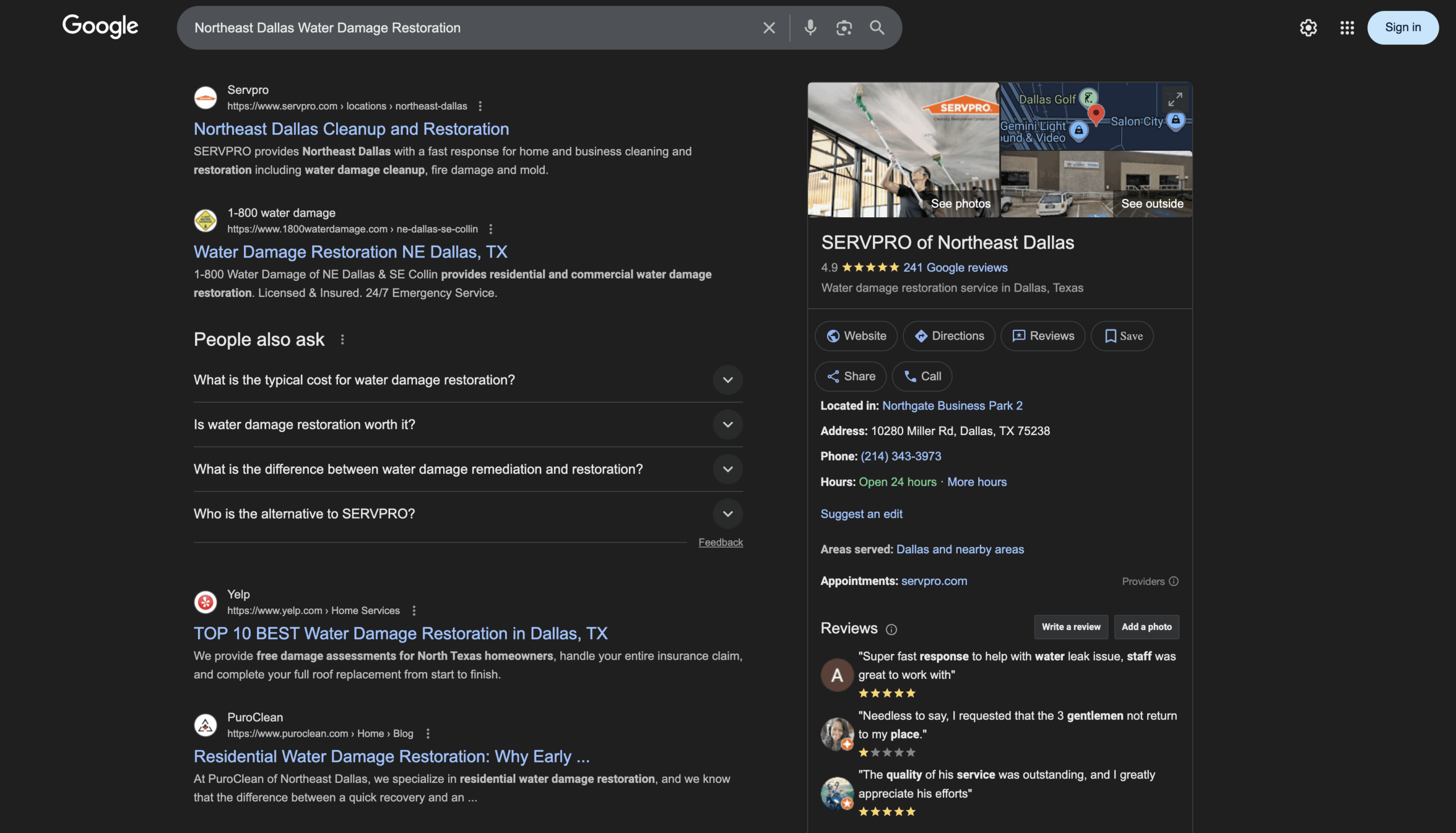Save SERVPRO of Northeast Dallas listing
The height and width of the screenshot is (833, 1456).
coord(1122,336)
